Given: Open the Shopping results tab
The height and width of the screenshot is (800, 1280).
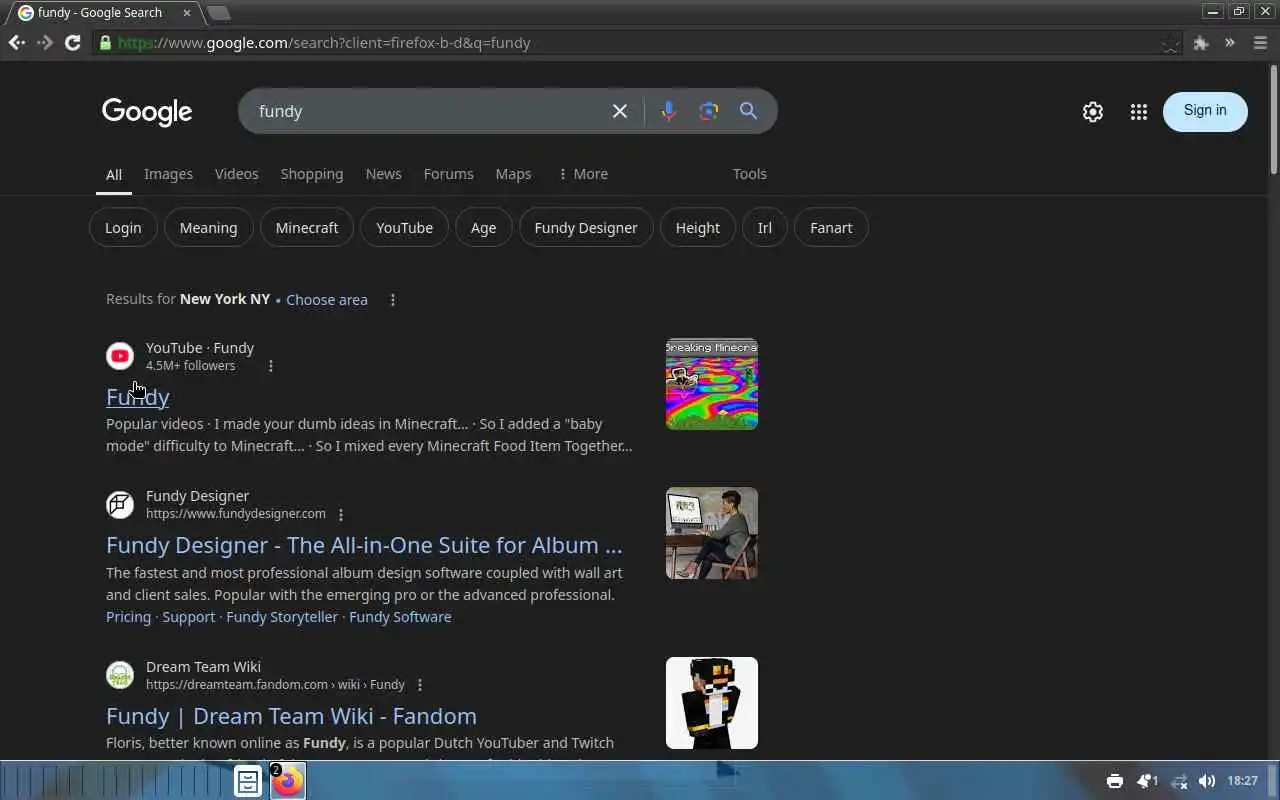Looking at the screenshot, I should 312,174.
